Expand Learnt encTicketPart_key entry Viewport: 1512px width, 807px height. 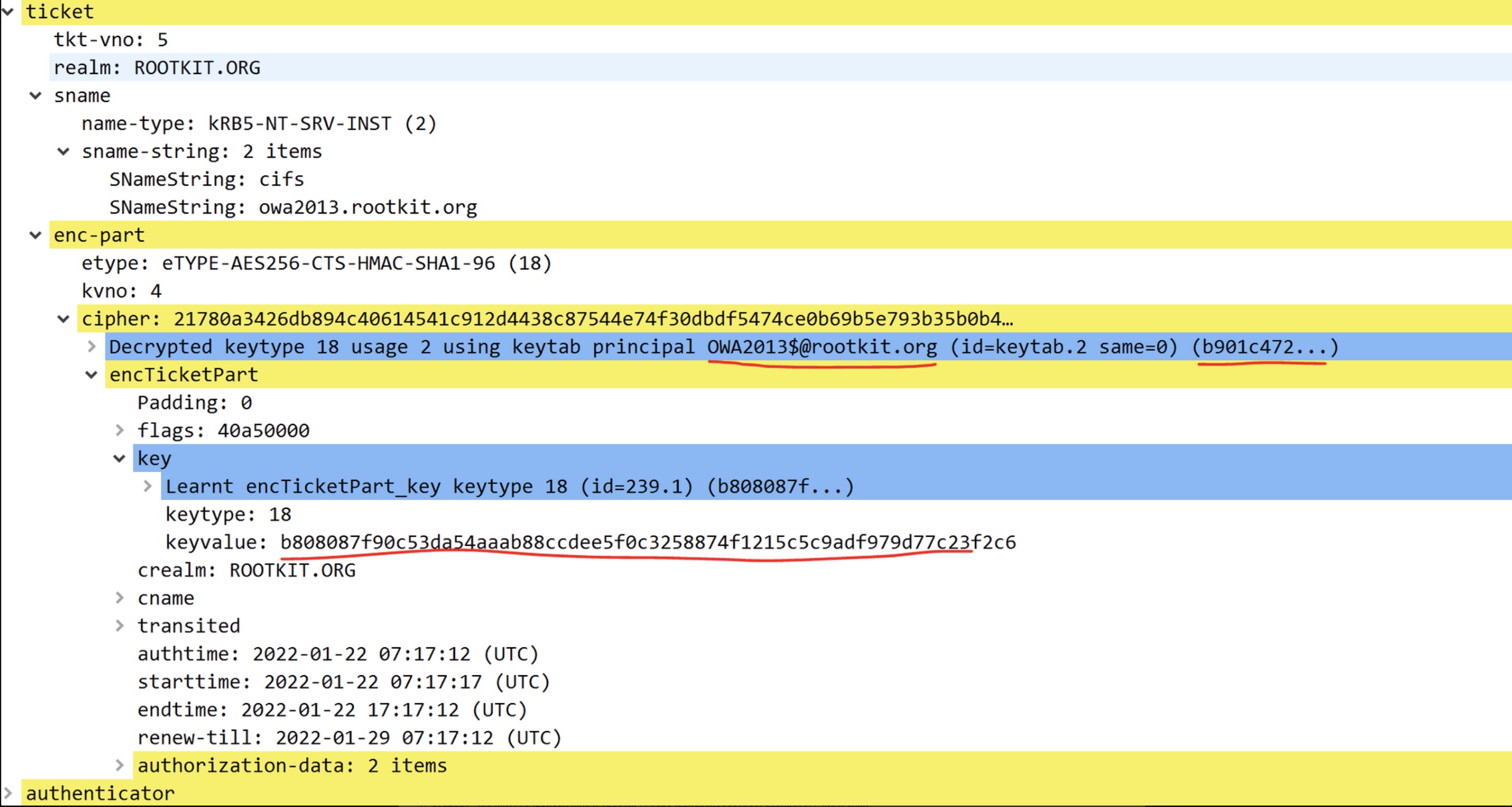pos(148,486)
